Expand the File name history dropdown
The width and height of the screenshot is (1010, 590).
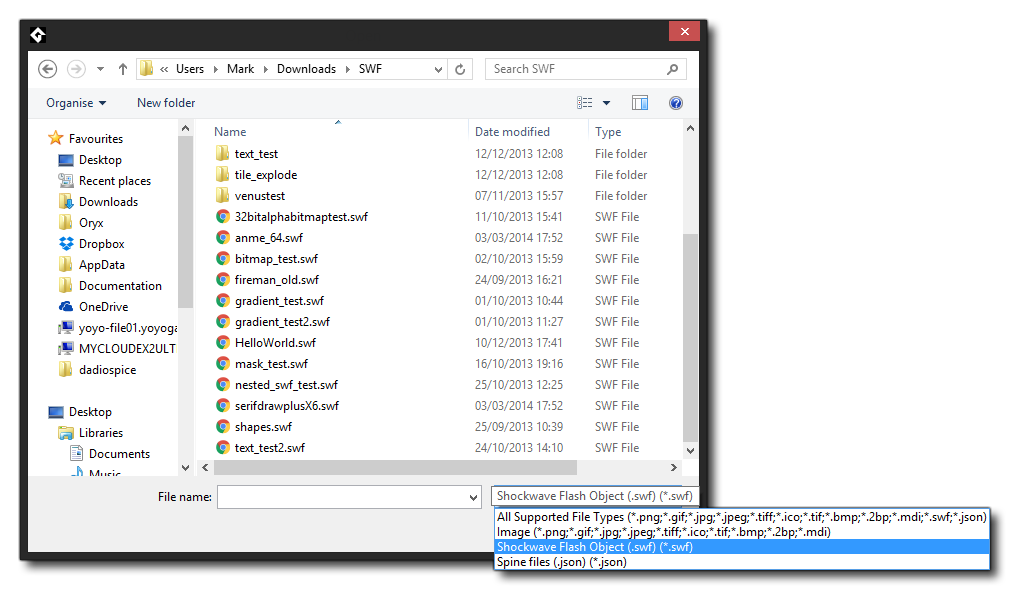point(474,497)
